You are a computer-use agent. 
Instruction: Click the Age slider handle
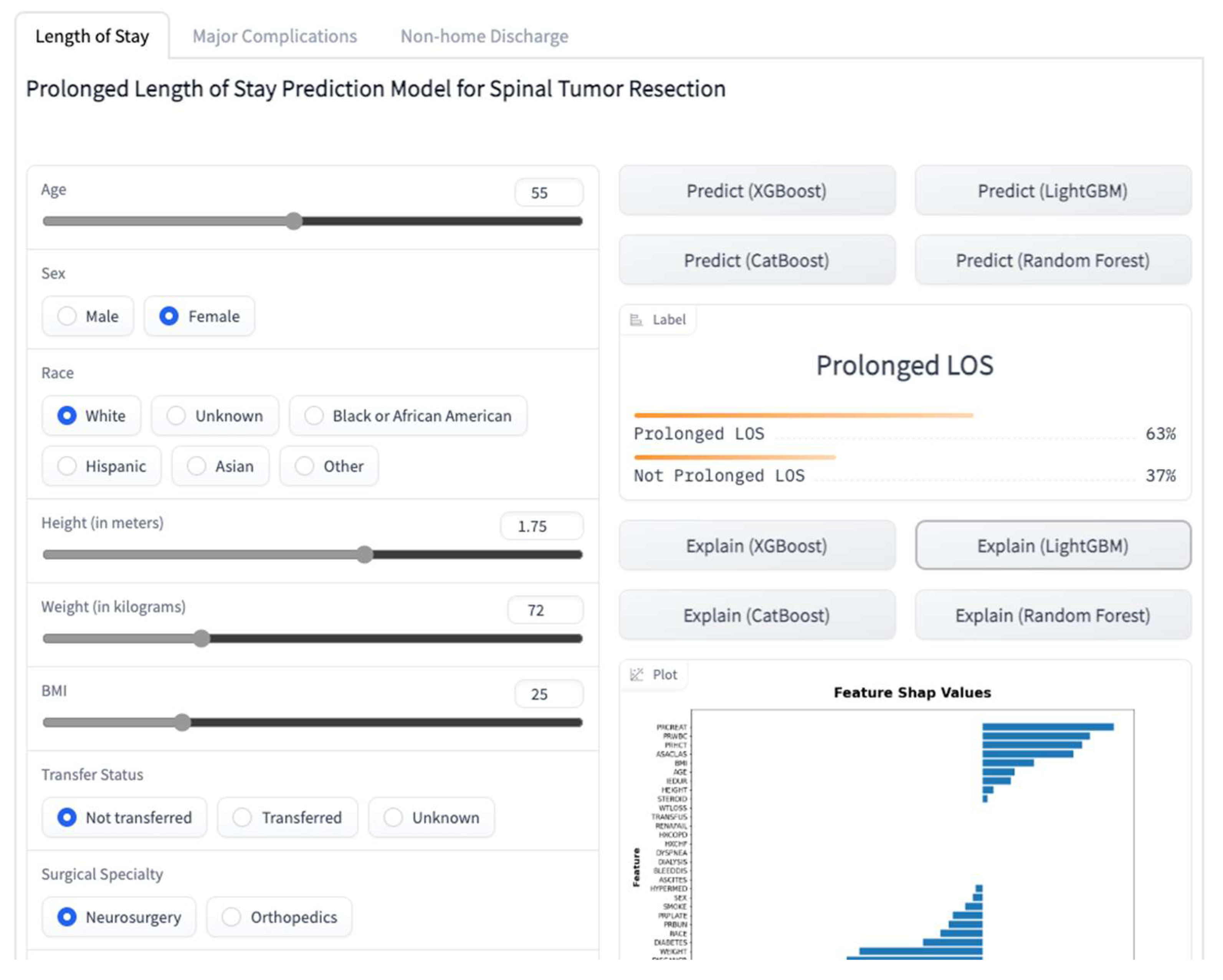294,221
